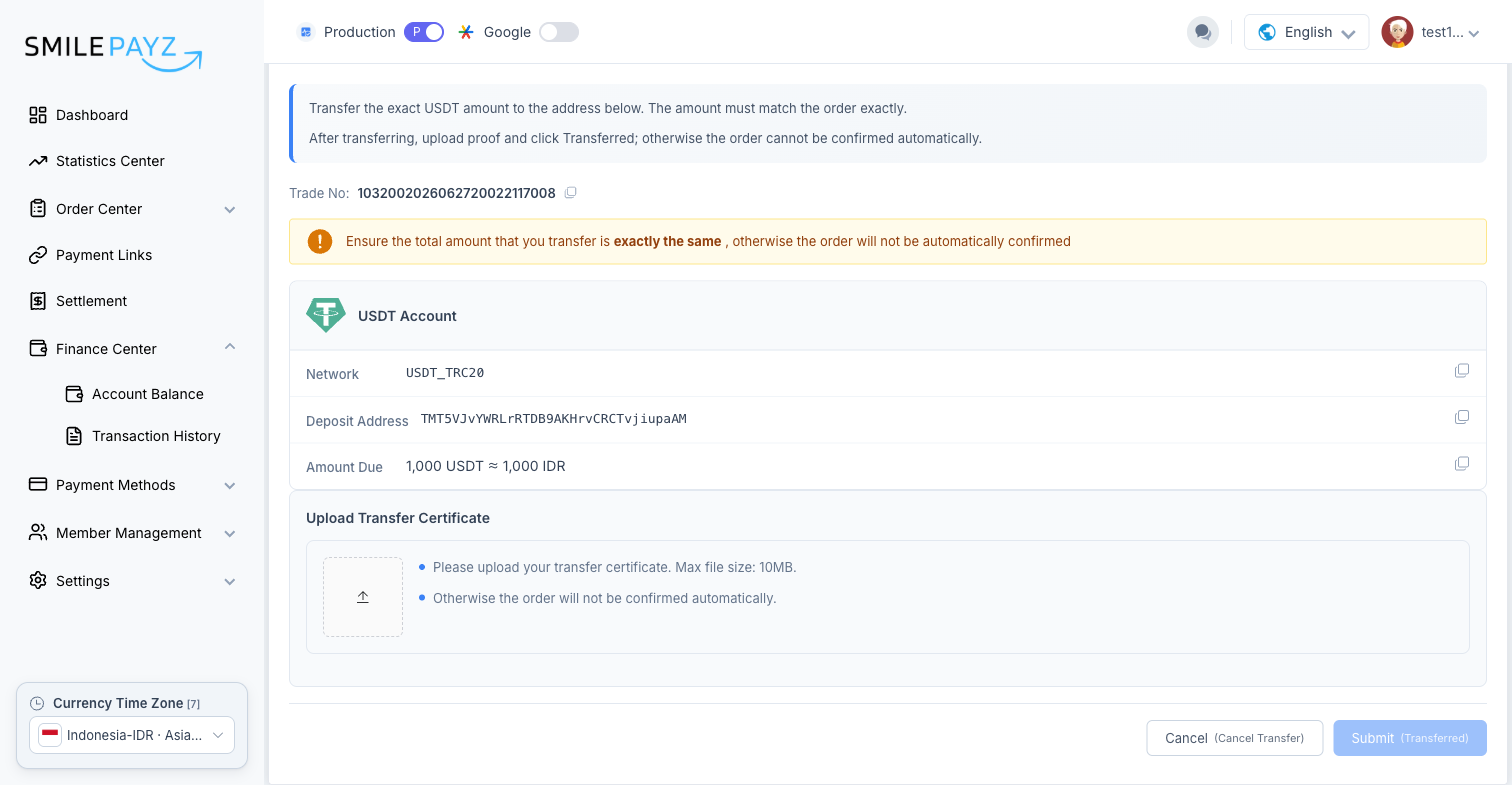The height and width of the screenshot is (785, 1512).
Task: Expand the Order Center chevron
Action: tap(230, 209)
